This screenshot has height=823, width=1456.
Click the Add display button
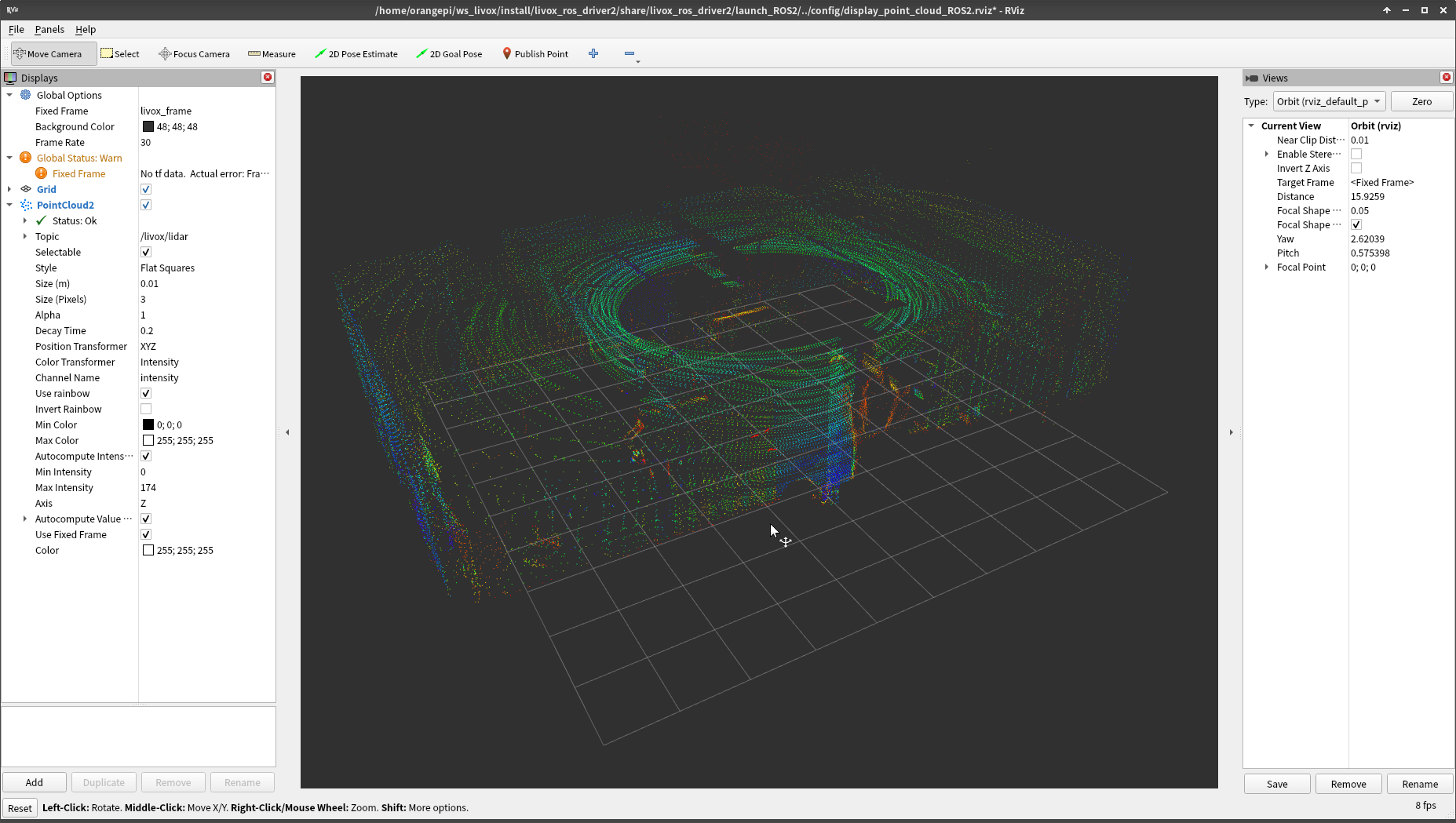[35, 782]
